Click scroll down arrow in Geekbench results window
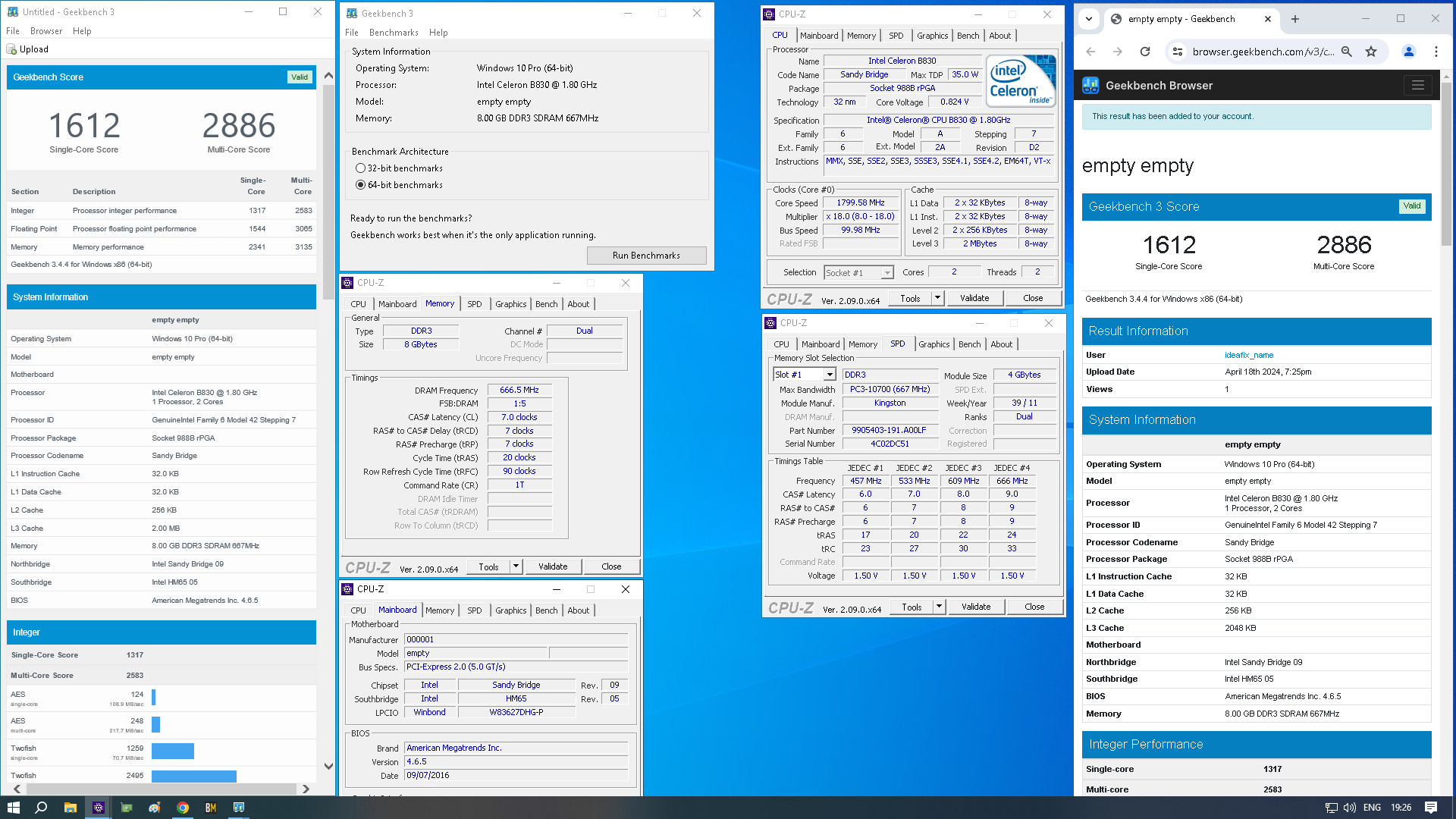Screen dimensions: 1456x819 (328, 766)
